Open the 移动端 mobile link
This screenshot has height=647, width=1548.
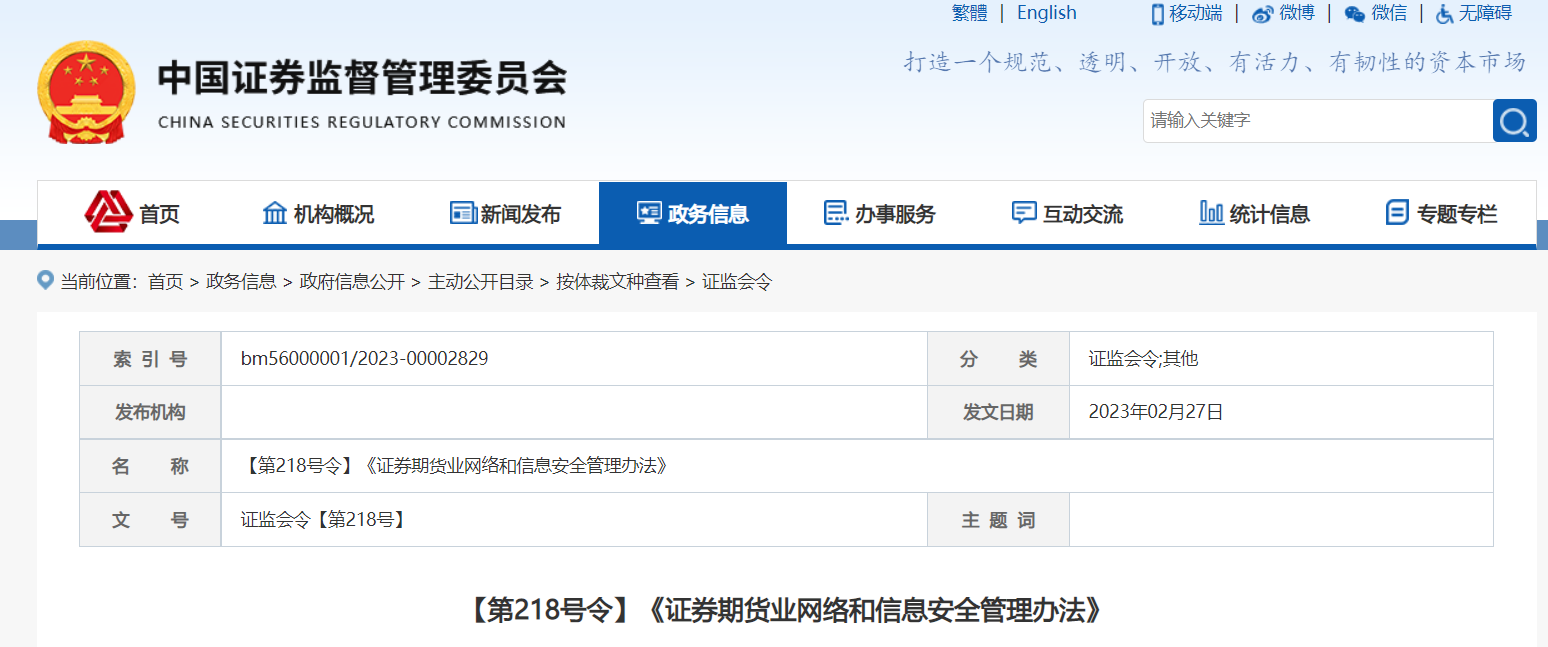click(x=1196, y=13)
